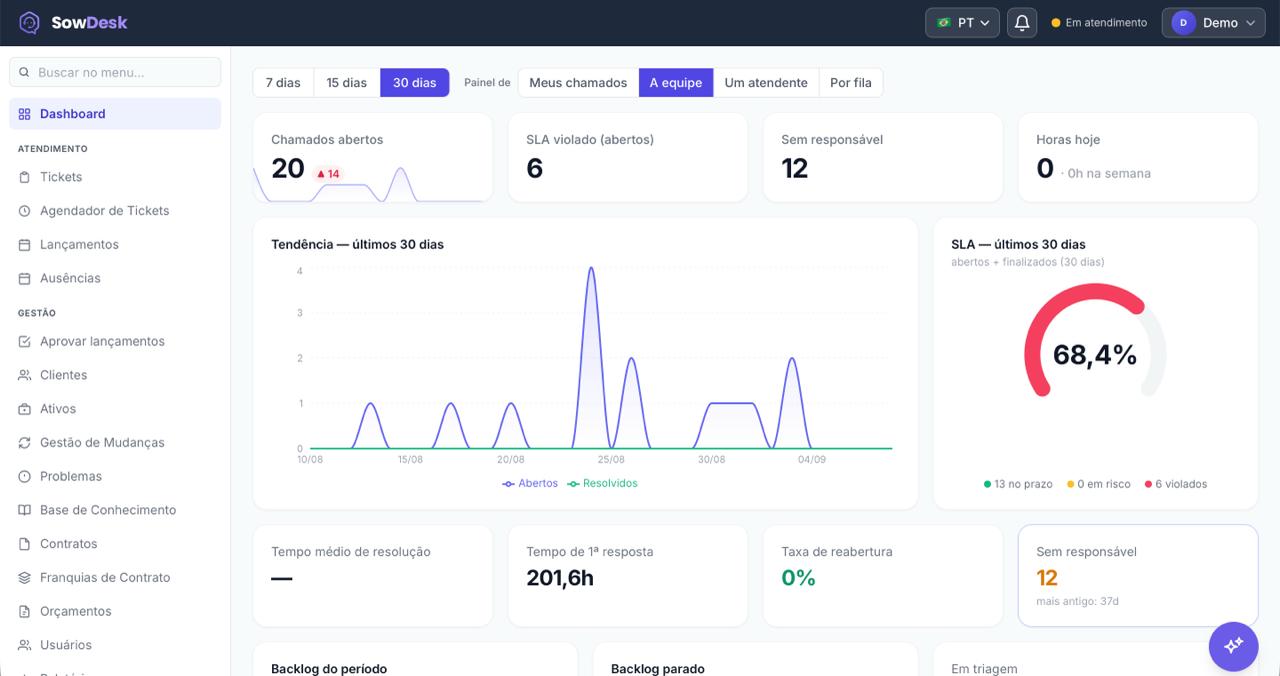This screenshot has height=676, width=1280.
Task: Toggle the Abertos chart series
Action: (x=530, y=483)
